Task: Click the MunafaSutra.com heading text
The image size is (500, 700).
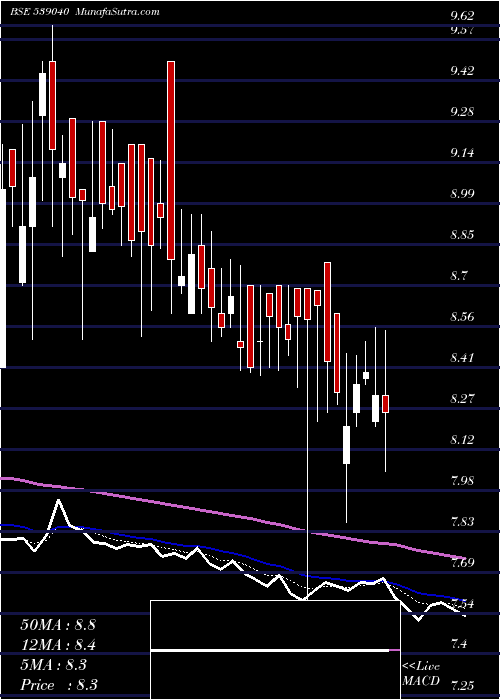Action: click(118, 12)
